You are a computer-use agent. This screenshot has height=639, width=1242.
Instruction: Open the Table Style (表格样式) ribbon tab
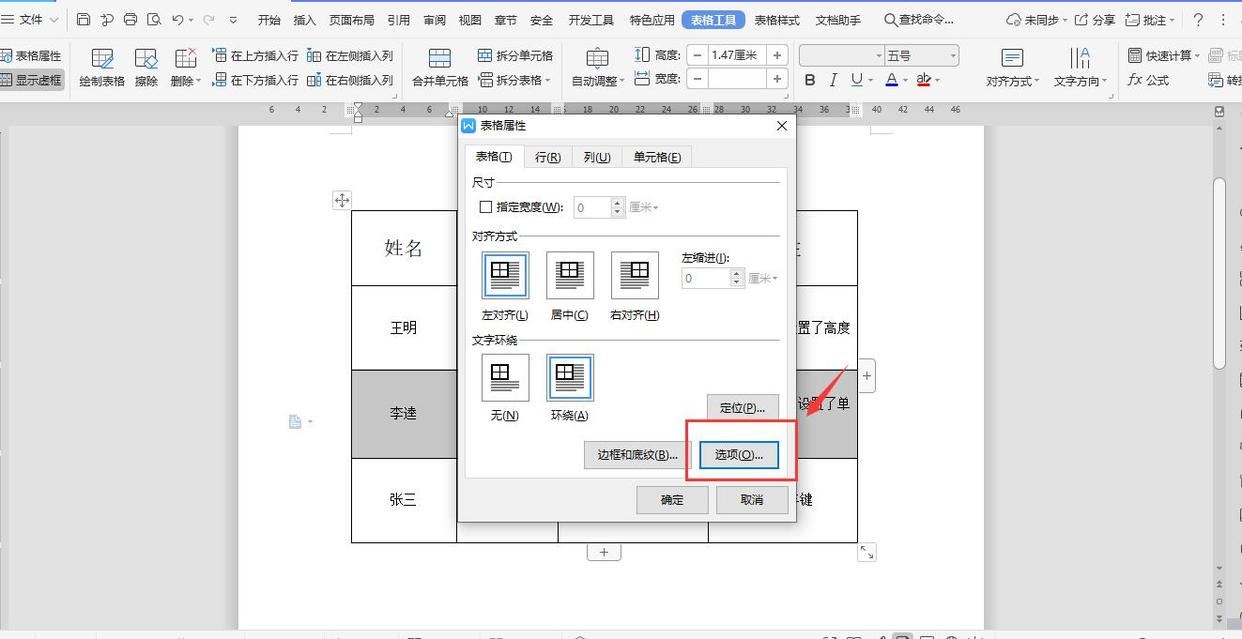[777, 20]
